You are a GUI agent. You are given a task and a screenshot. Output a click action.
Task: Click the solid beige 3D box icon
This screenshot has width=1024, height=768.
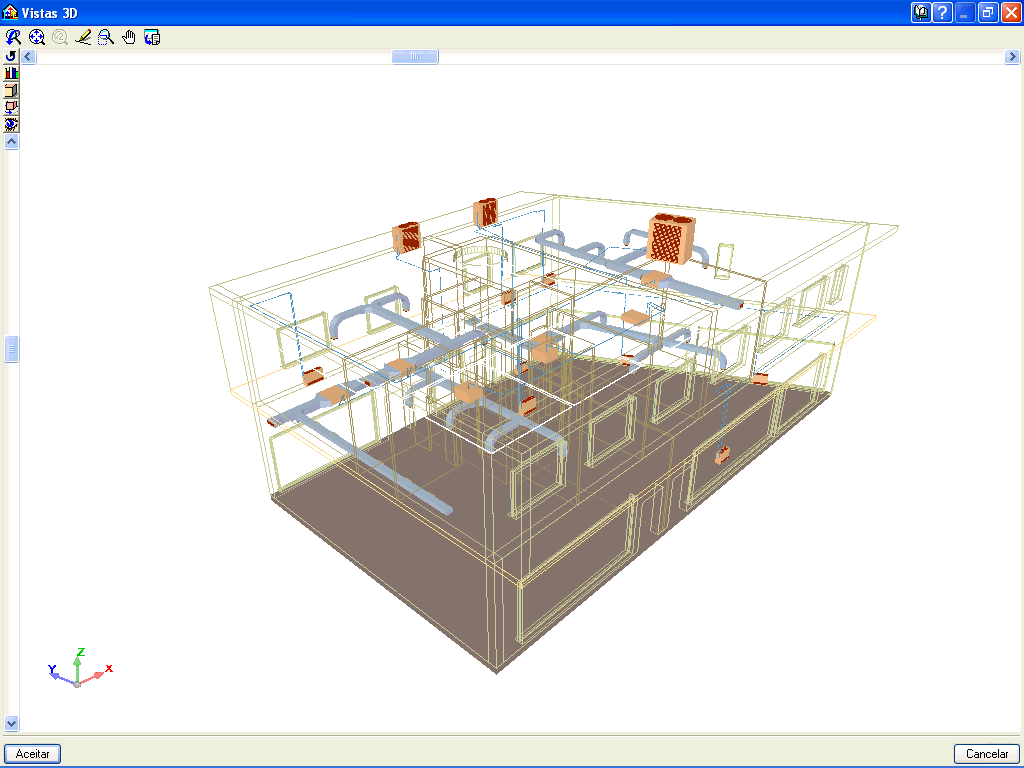coord(11,90)
